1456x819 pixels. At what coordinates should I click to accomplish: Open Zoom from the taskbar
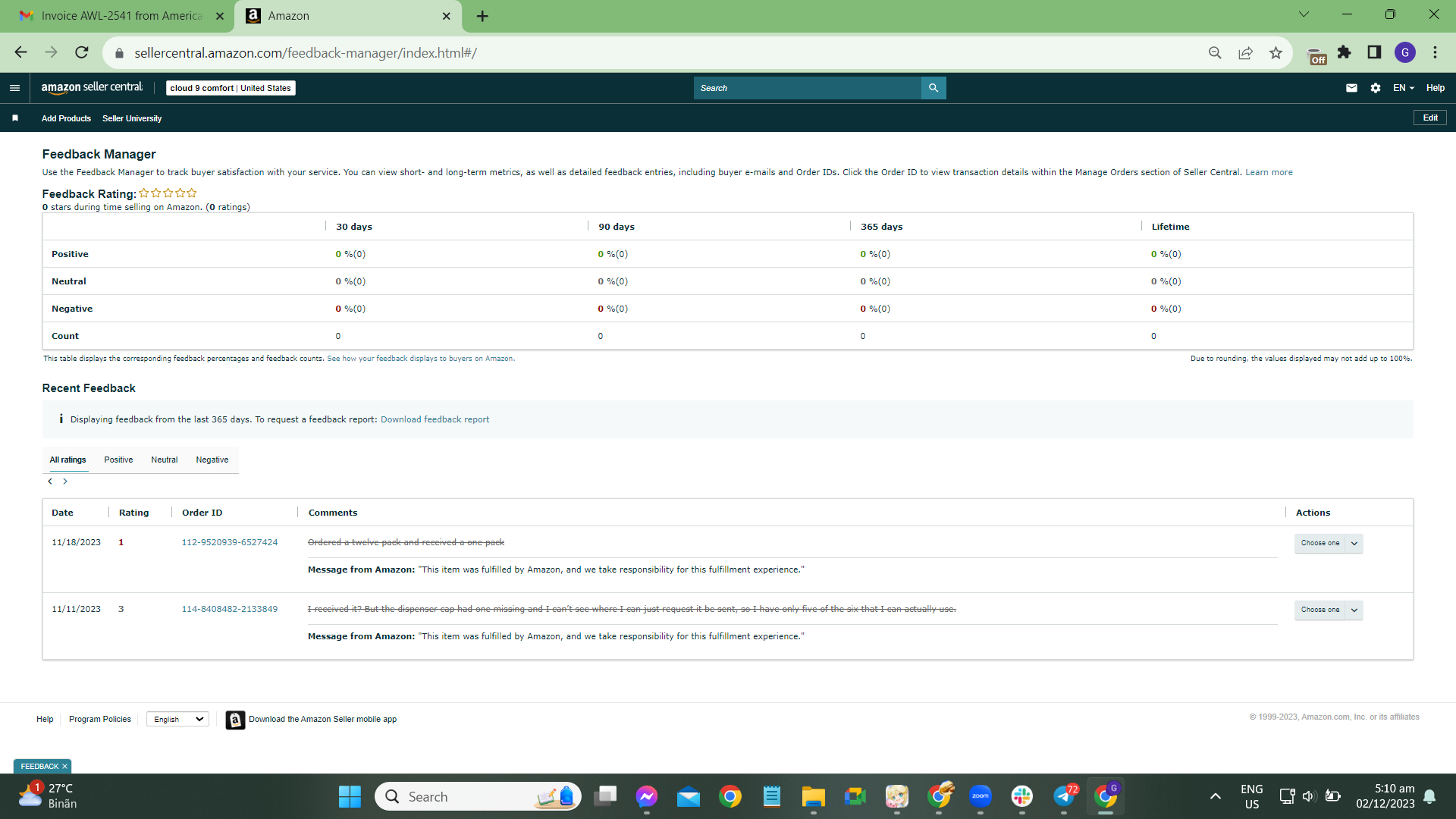point(981,796)
